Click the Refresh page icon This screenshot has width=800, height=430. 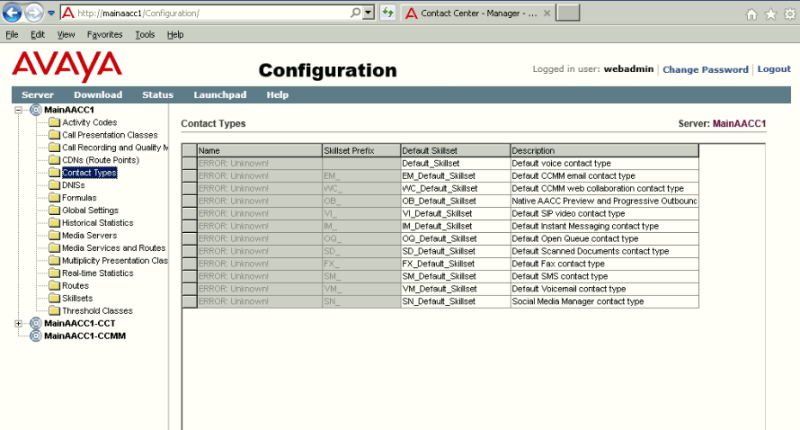388,13
